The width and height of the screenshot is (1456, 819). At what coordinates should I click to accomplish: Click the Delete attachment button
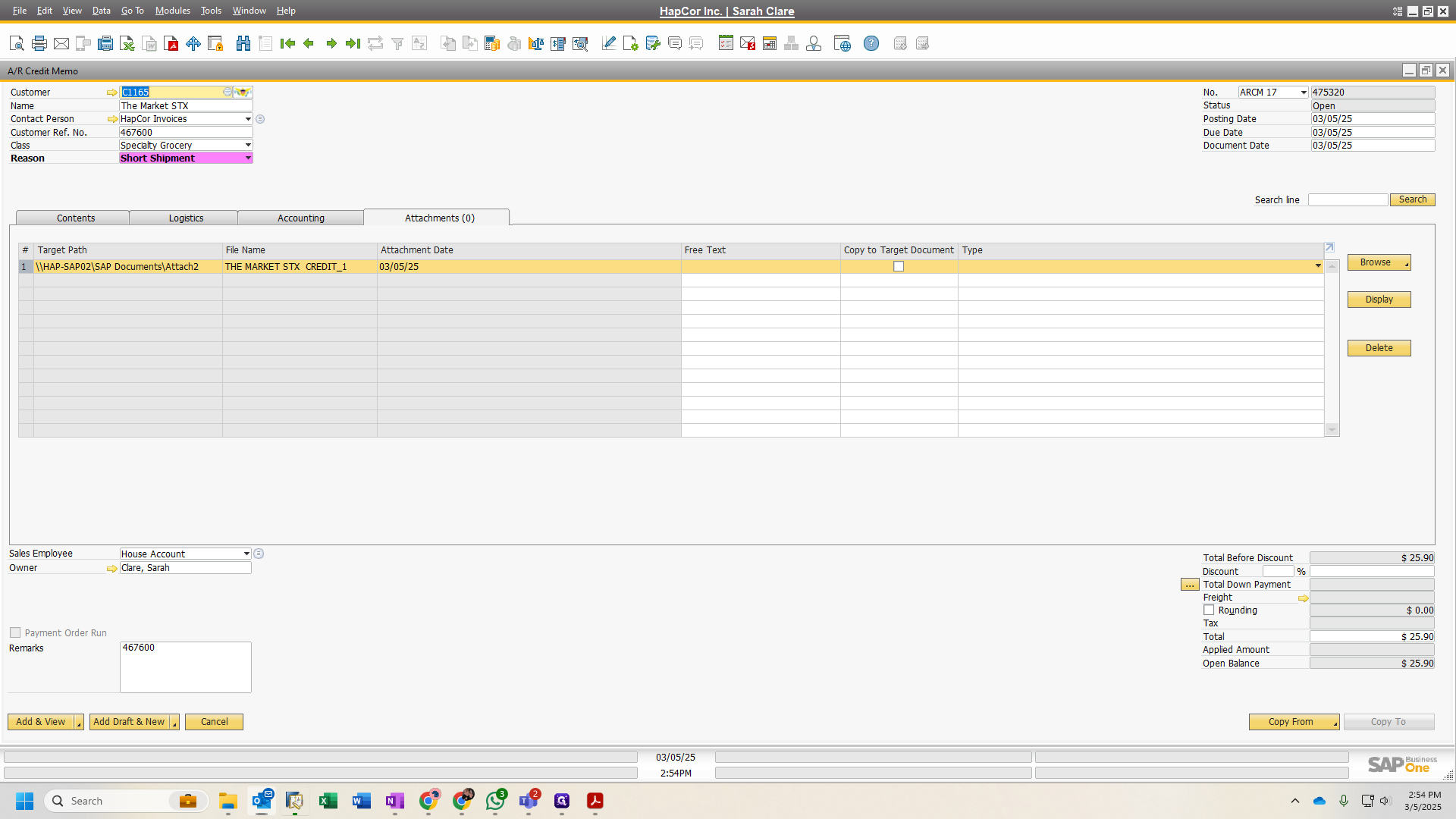point(1379,348)
